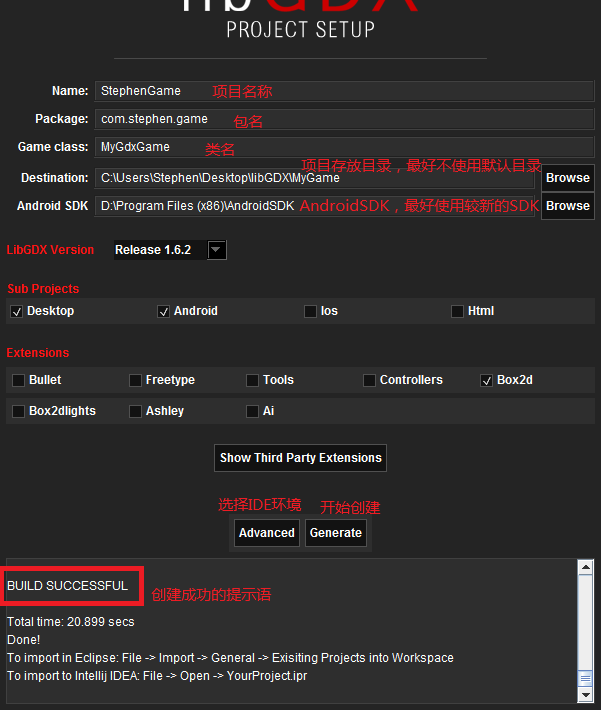Screen dimensions: 601x710
Task: Tick the Box2dlights extension checkbox
Action: [x=19, y=411]
